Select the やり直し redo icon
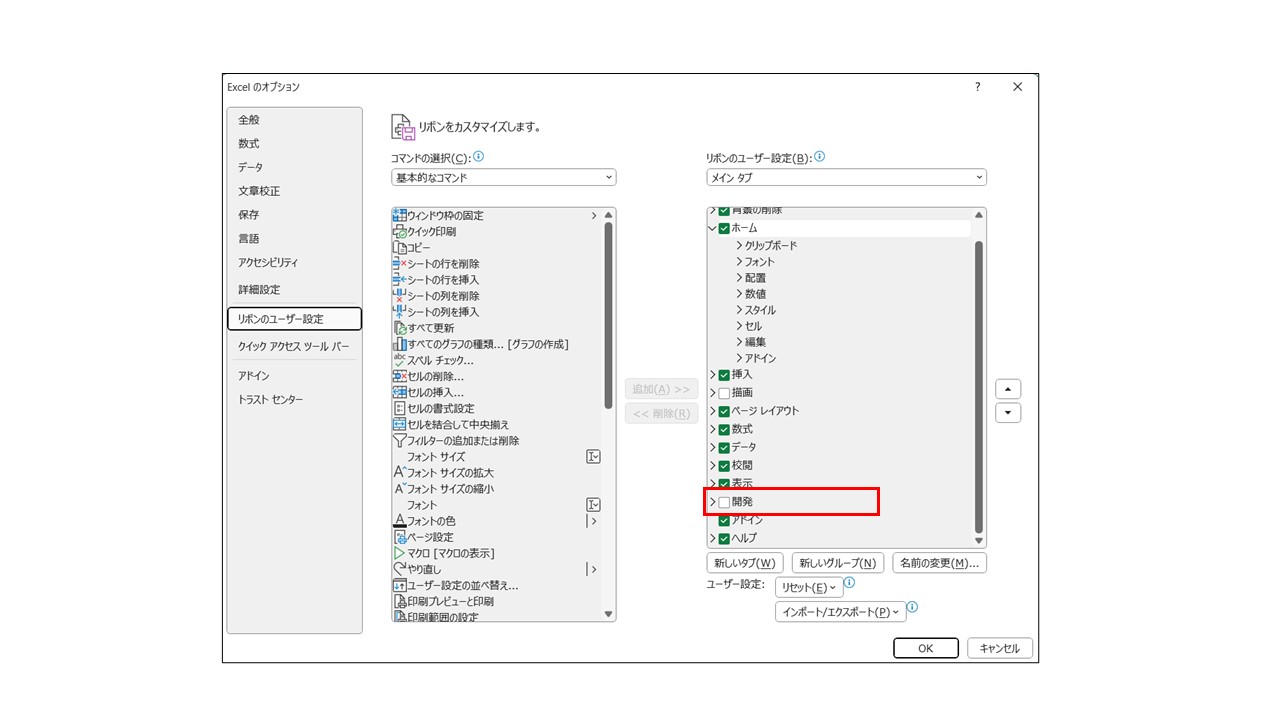Viewport: 1280px width, 720px height. 399,569
